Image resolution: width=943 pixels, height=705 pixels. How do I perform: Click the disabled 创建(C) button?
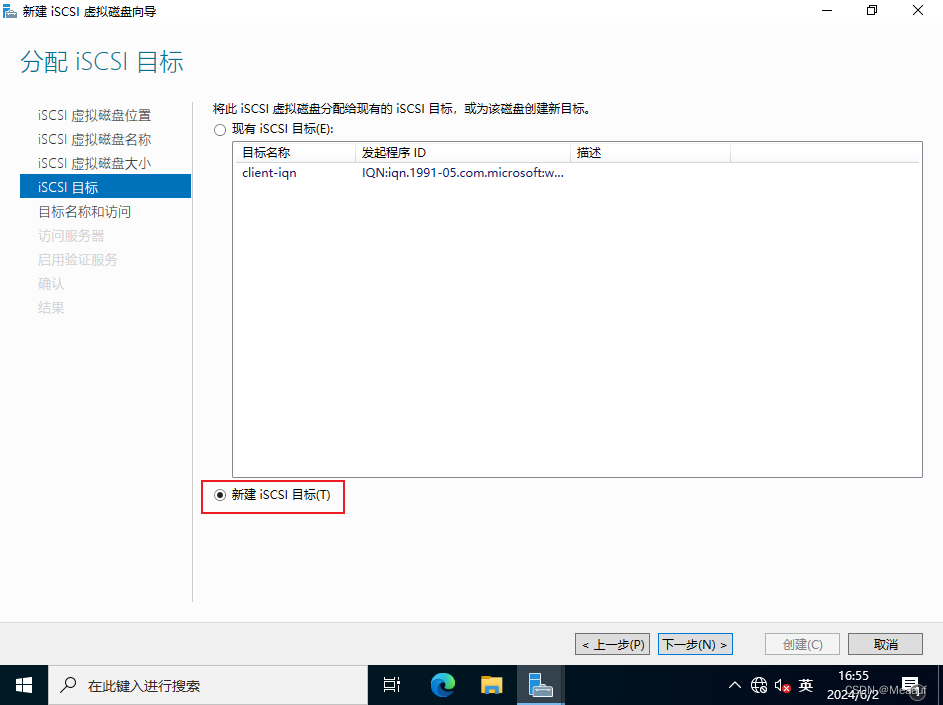[x=802, y=644]
